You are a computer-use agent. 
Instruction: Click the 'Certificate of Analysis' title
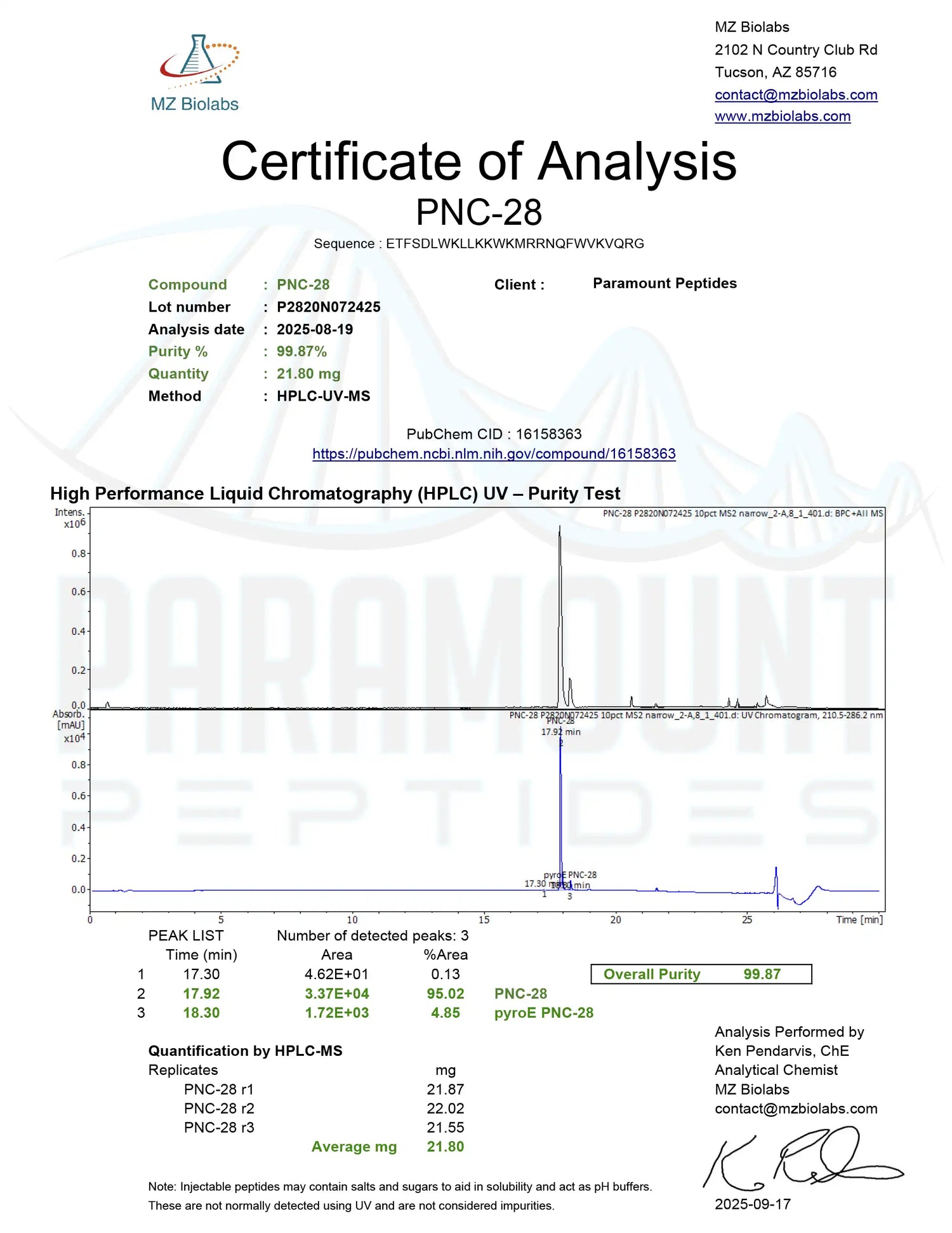(x=479, y=161)
